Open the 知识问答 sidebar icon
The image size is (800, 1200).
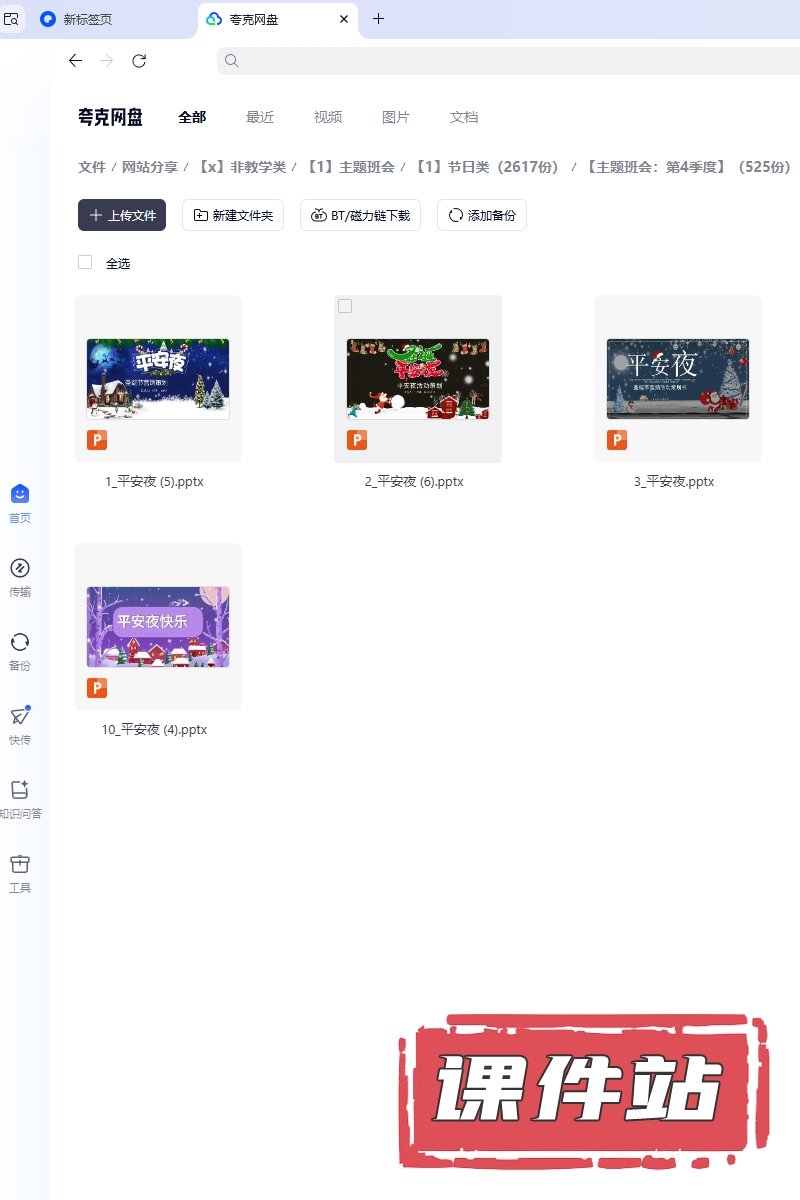(x=20, y=790)
